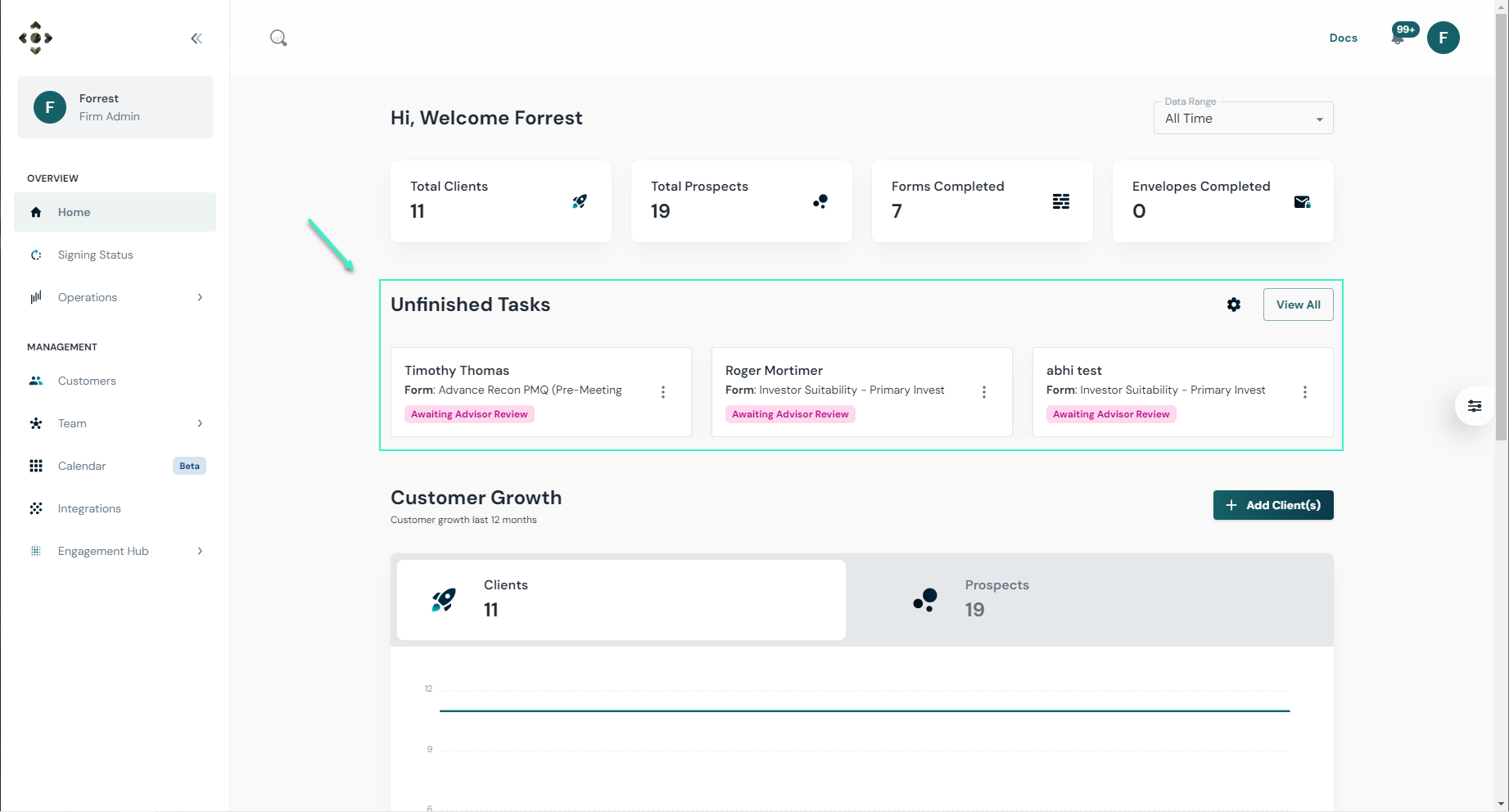Open the floating sliders settings button
Image resolution: width=1509 pixels, height=812 pixels.
(x=1475, y=406)
